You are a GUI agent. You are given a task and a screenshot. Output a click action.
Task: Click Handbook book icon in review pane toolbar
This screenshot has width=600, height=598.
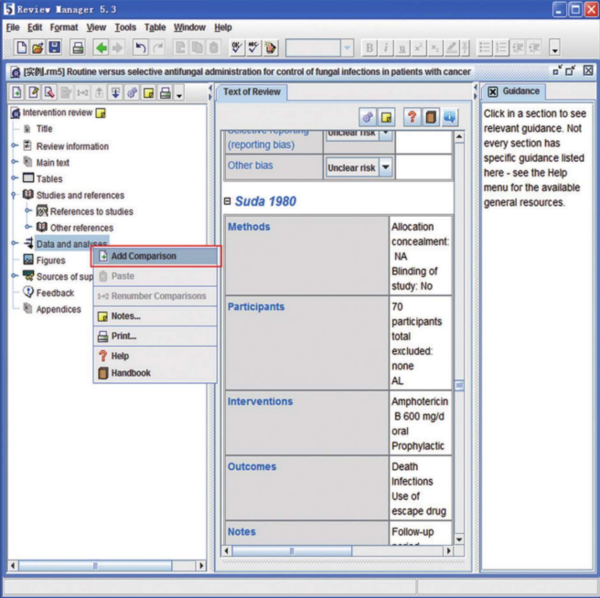tap(429, 117)
